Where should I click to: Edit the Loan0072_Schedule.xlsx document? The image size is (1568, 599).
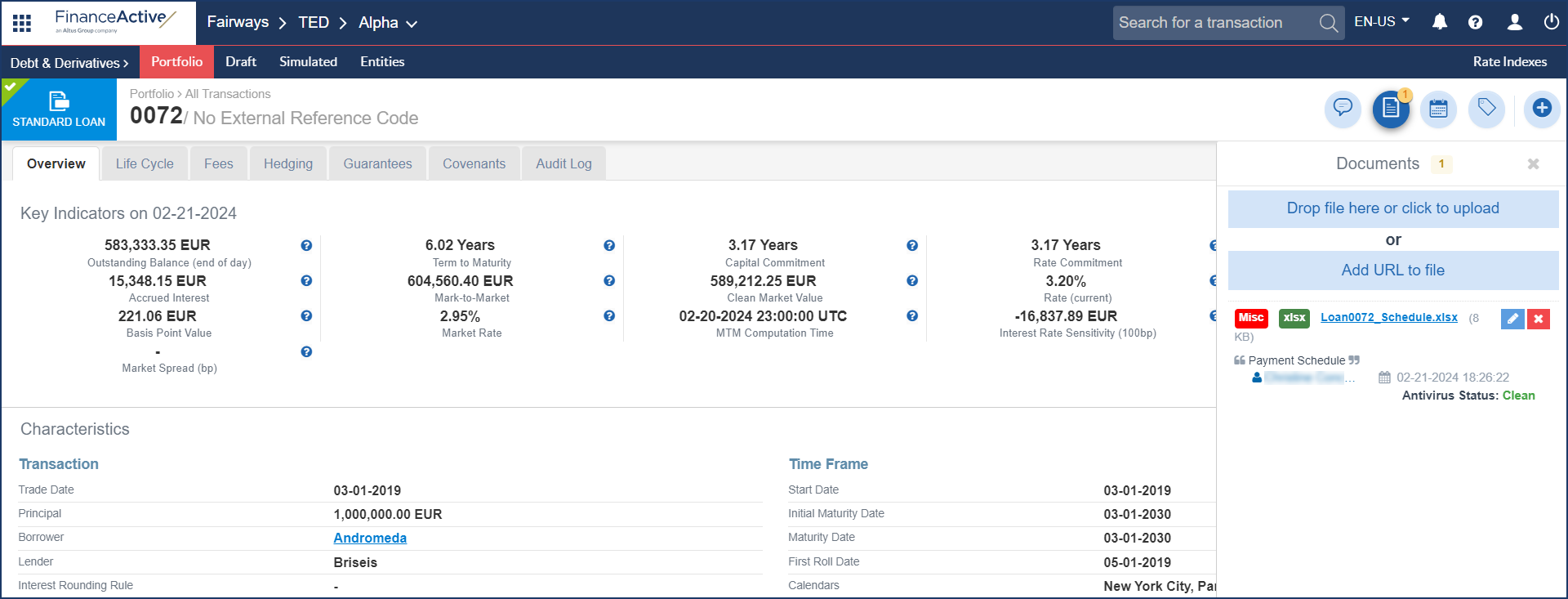(x=1512, y=319)
